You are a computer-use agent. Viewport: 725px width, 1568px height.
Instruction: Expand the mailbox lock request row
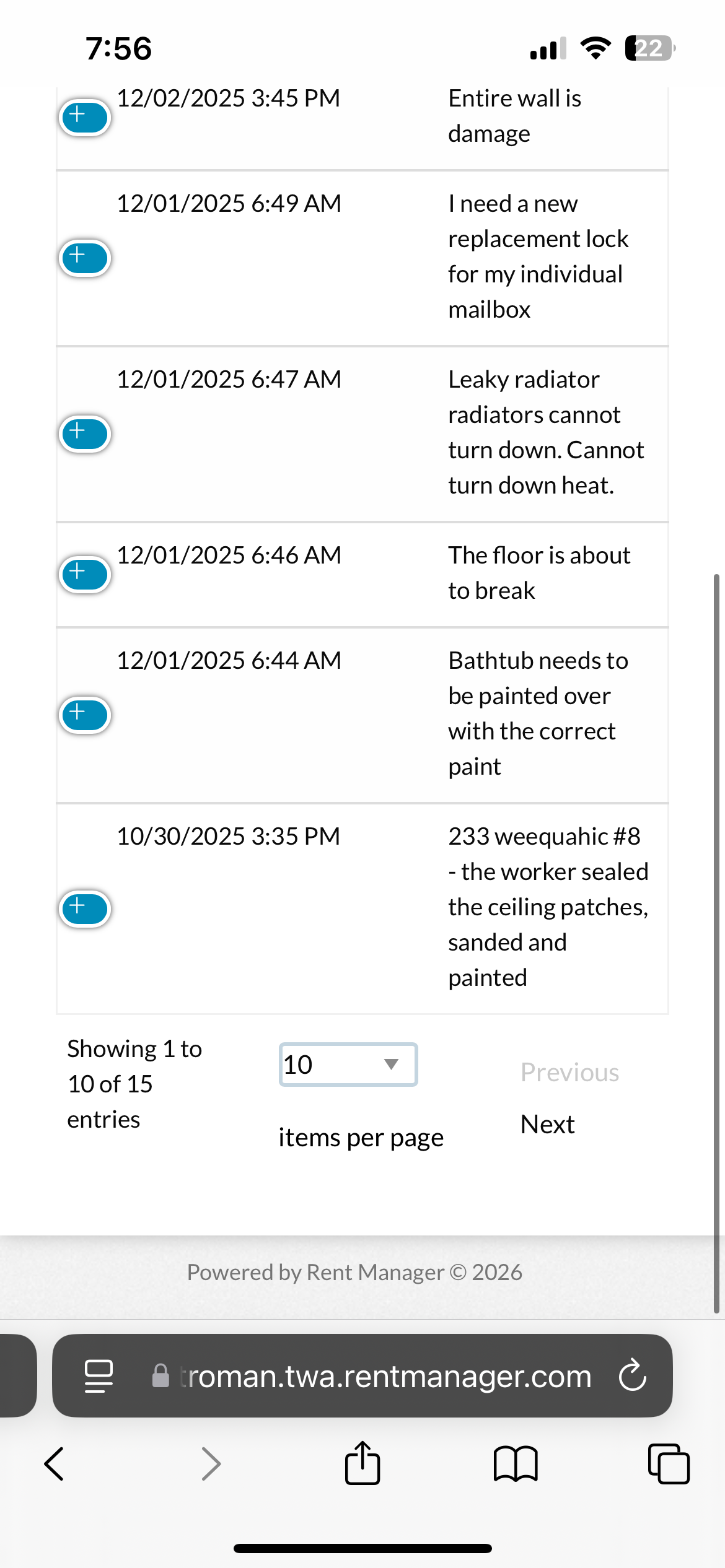pyautogui.click(x=85, y=258)
